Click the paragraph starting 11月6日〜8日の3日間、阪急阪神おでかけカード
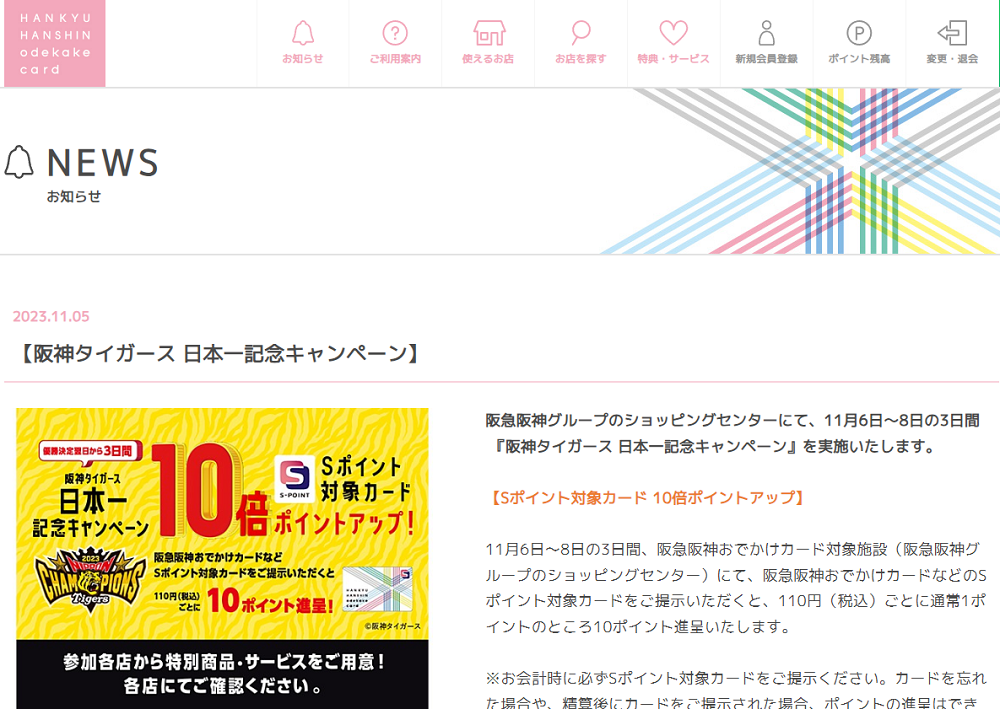The height and width of the screenshot is (709, 1000). [x=736, y=587]
